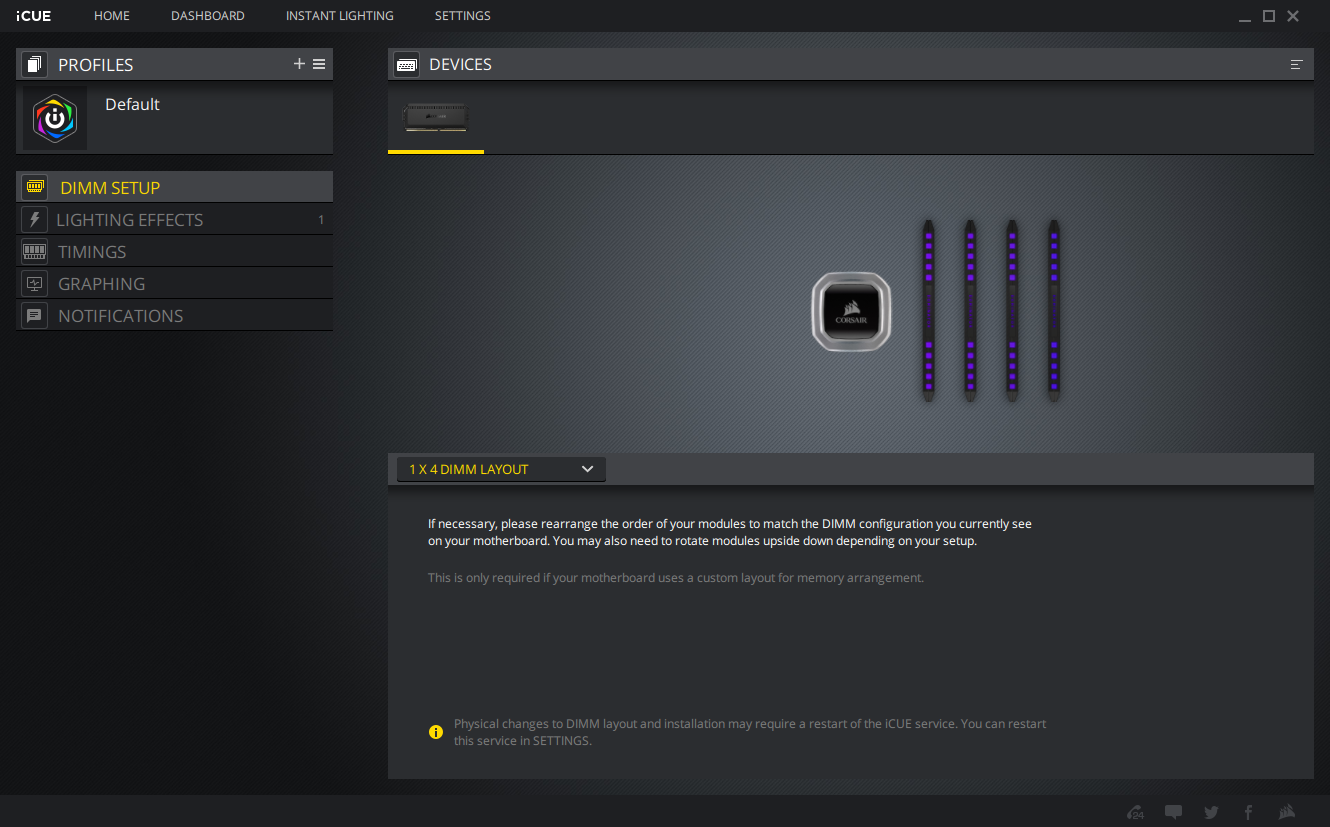This screenshot has width=1330, height=827.
Task: Select DIMM SETUP in the sidebar
Action: point(175,187)
